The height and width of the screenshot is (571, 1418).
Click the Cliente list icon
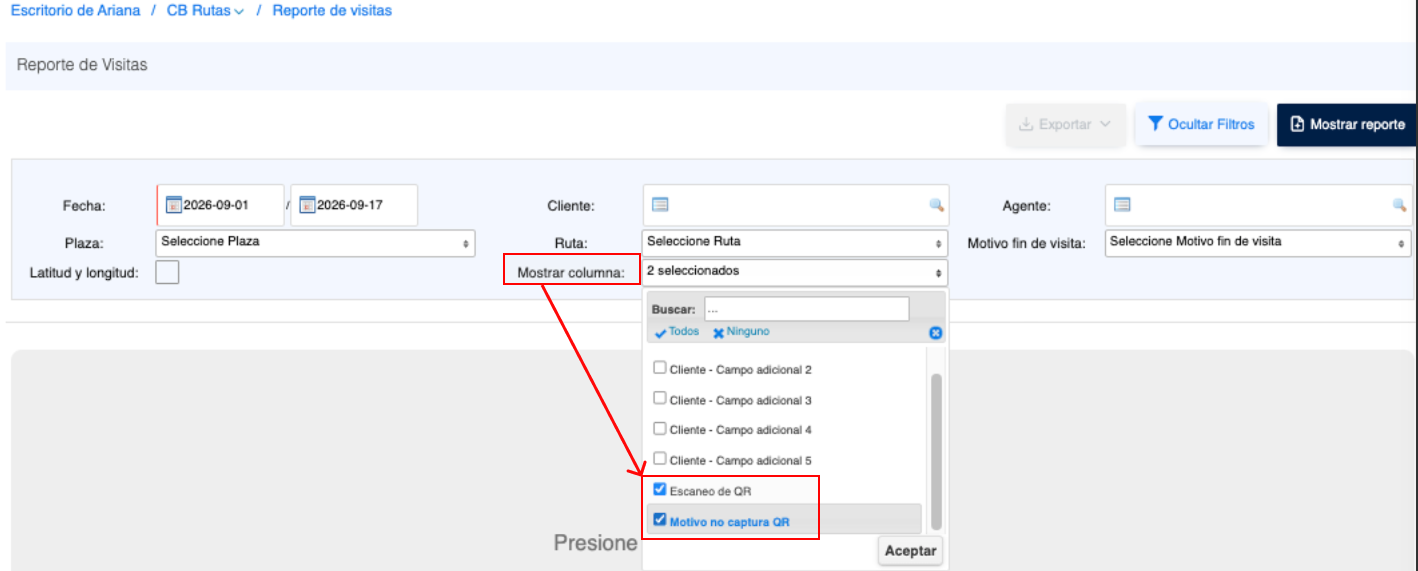coord(660,204)
